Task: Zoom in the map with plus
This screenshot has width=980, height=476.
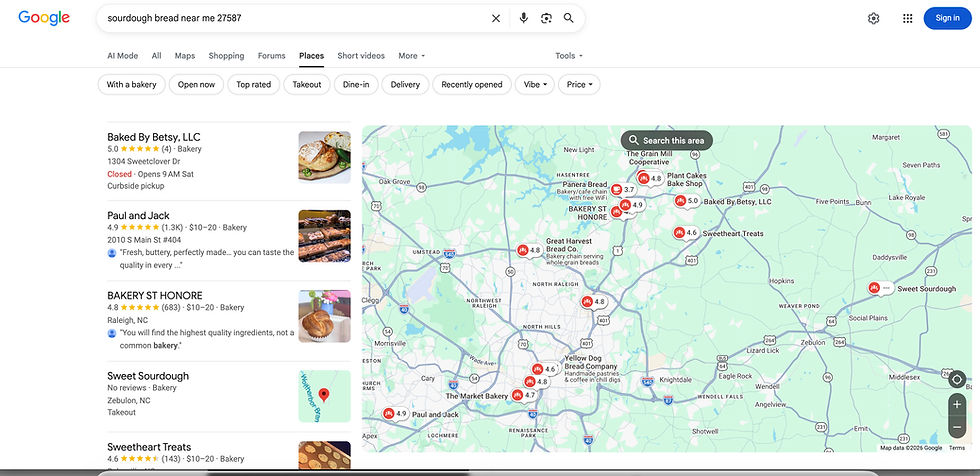Action: pos(957,404)
